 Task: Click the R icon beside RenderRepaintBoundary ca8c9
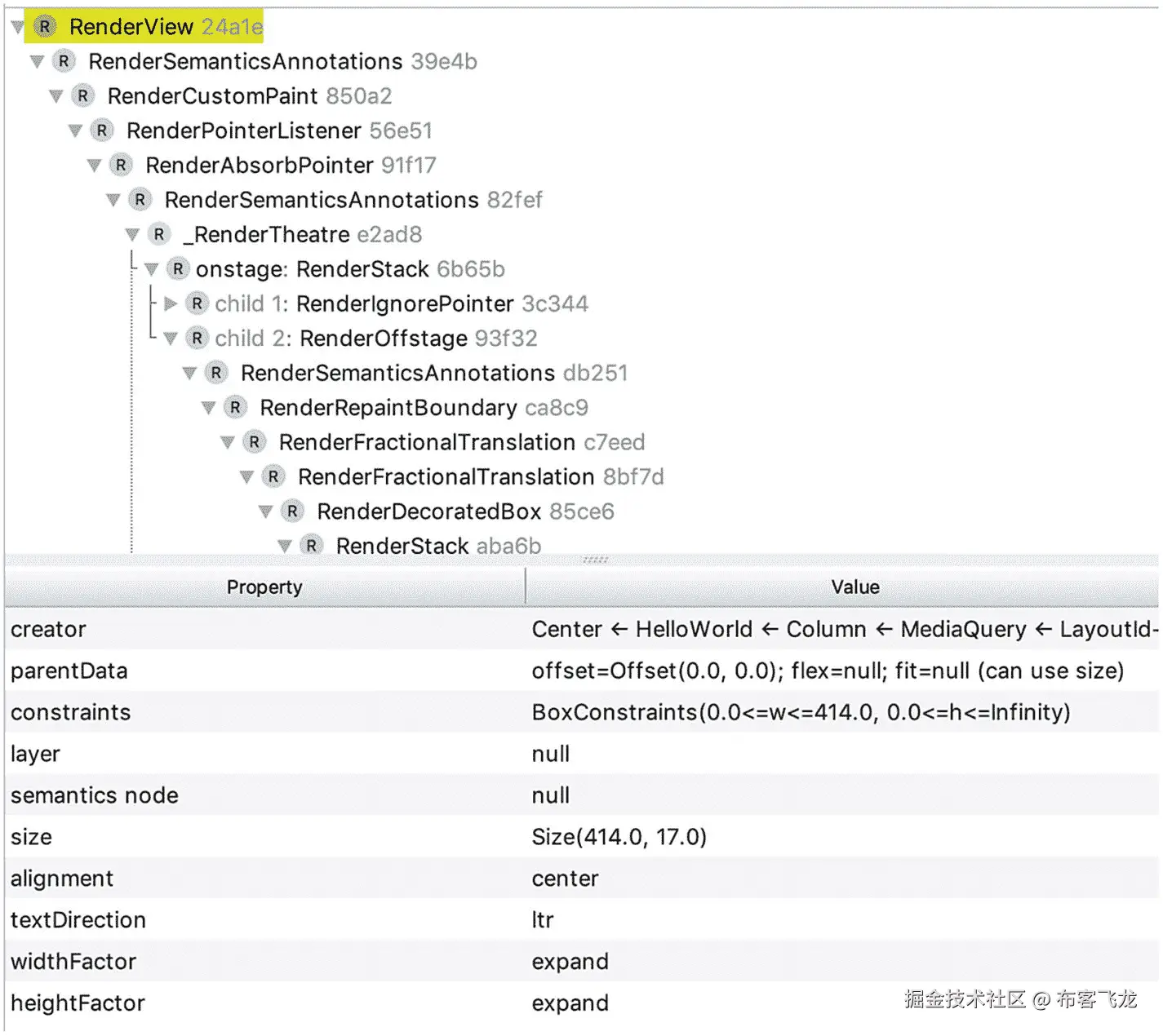tap(235, 408)
